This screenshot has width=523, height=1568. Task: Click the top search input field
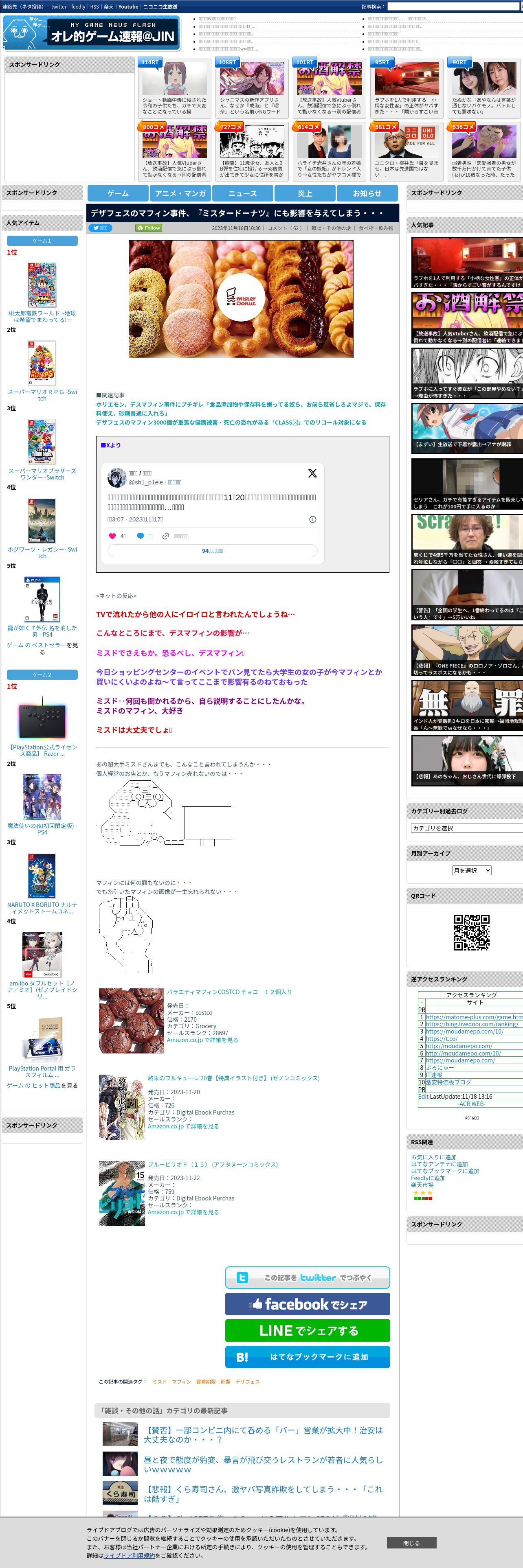(453, 7)
